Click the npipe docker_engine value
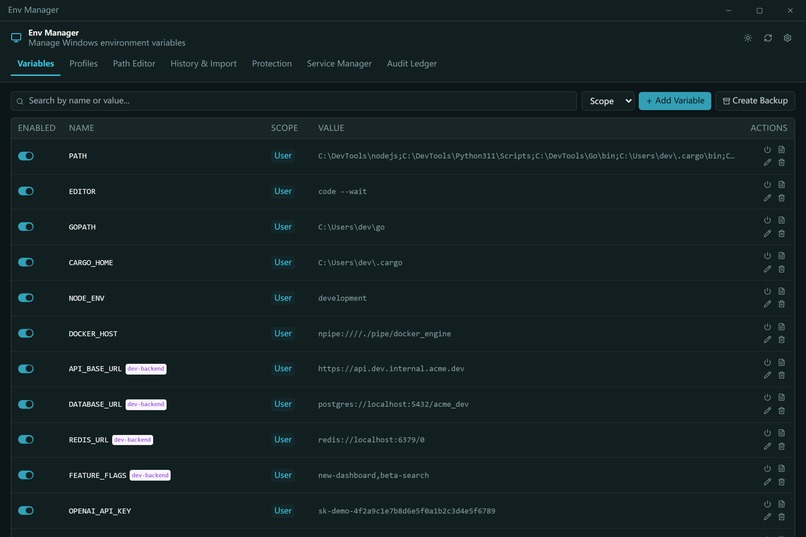 (x=384, y=334)
